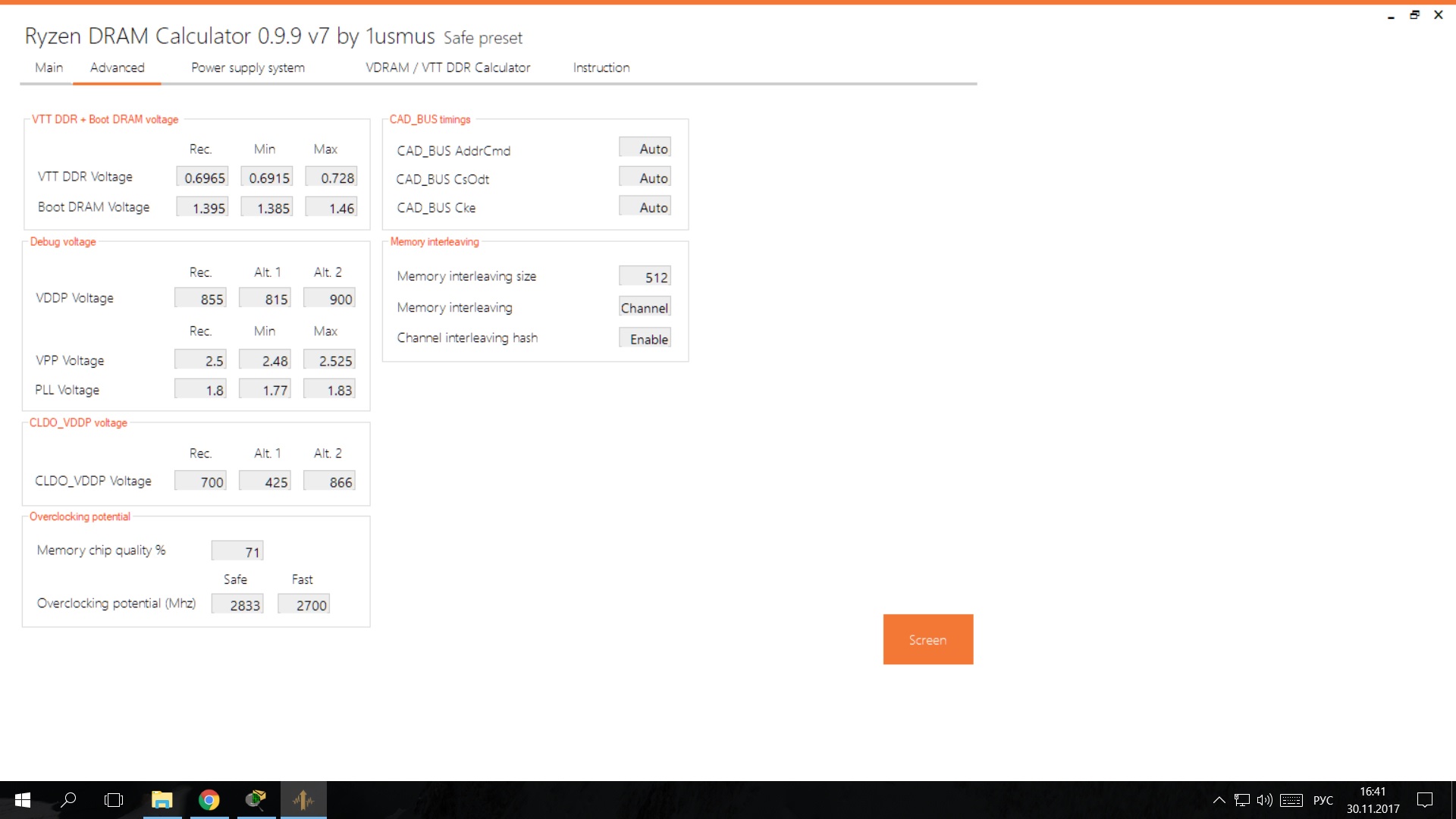1456x819 pixels.
Task: Open the Power supply system tab
Action: point(248,67)
